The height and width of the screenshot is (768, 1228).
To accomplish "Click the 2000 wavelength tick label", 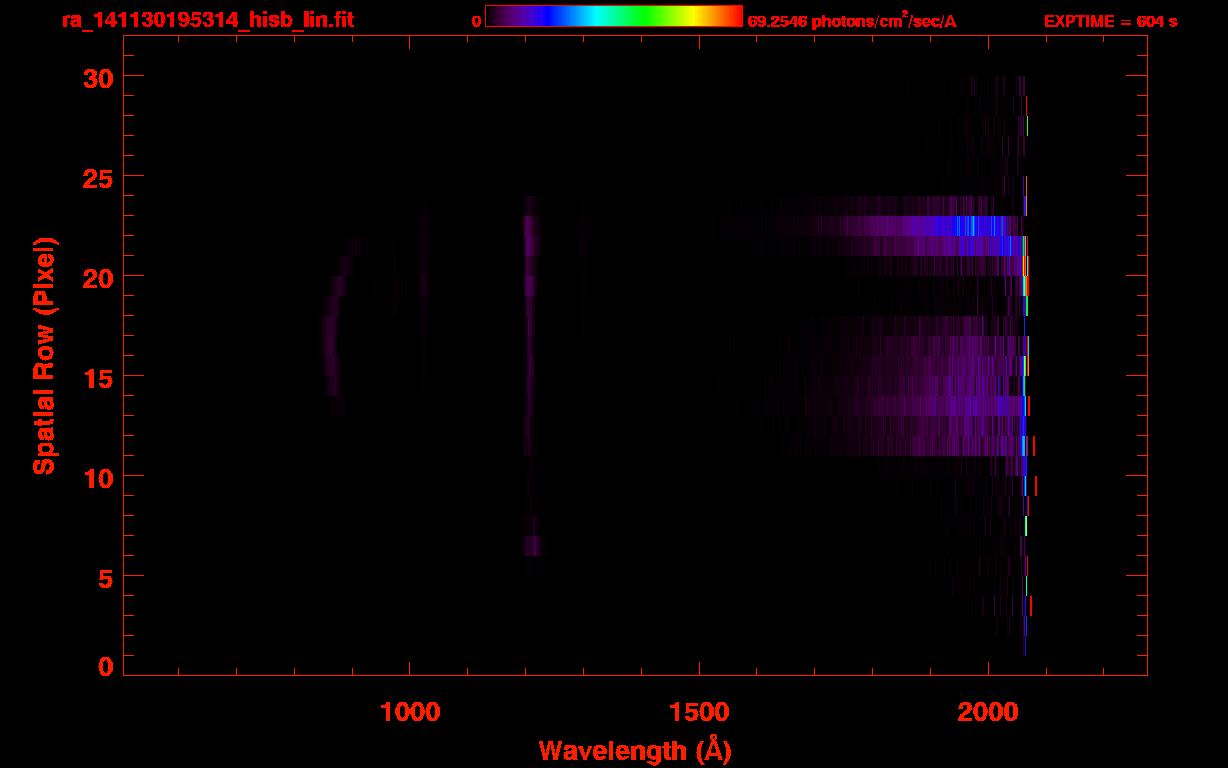I will click(x=988, y=711).
